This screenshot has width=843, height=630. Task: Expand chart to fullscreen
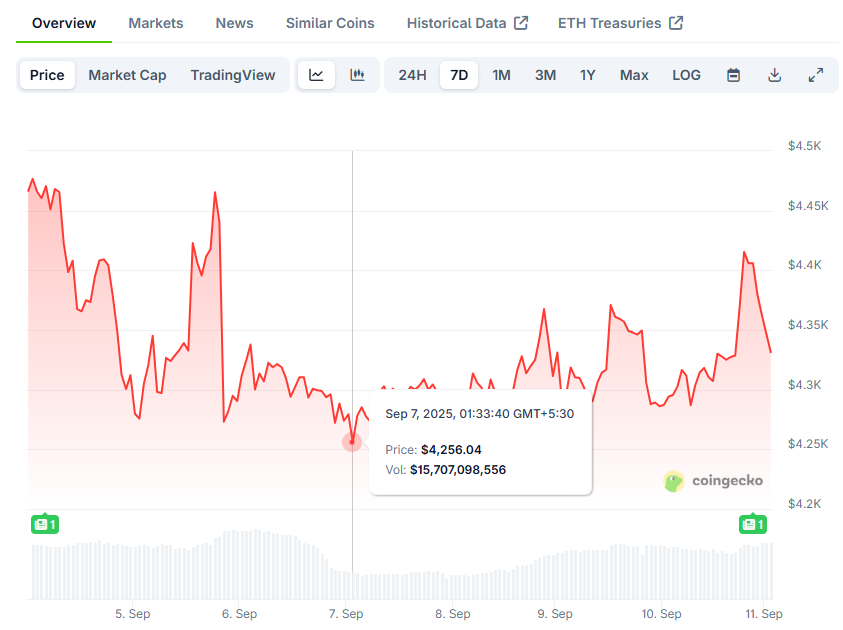[815, 75]
